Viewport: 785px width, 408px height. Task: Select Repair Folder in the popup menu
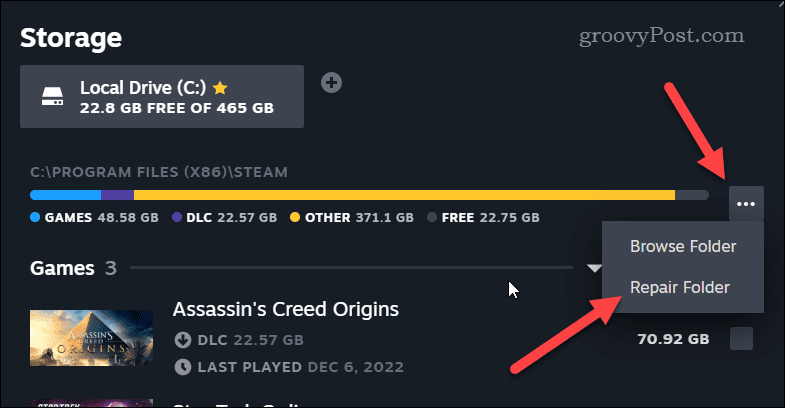pos(680,287)
